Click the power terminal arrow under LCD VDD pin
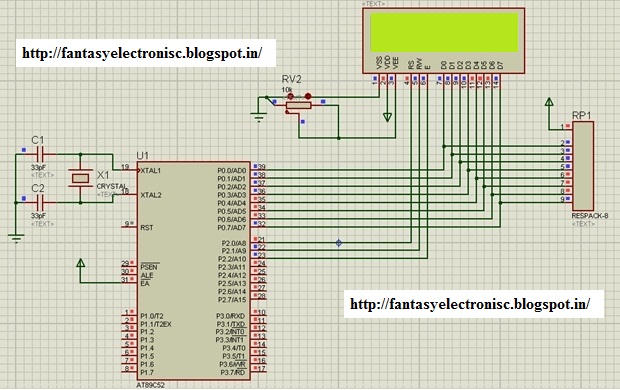 point(387,117)
